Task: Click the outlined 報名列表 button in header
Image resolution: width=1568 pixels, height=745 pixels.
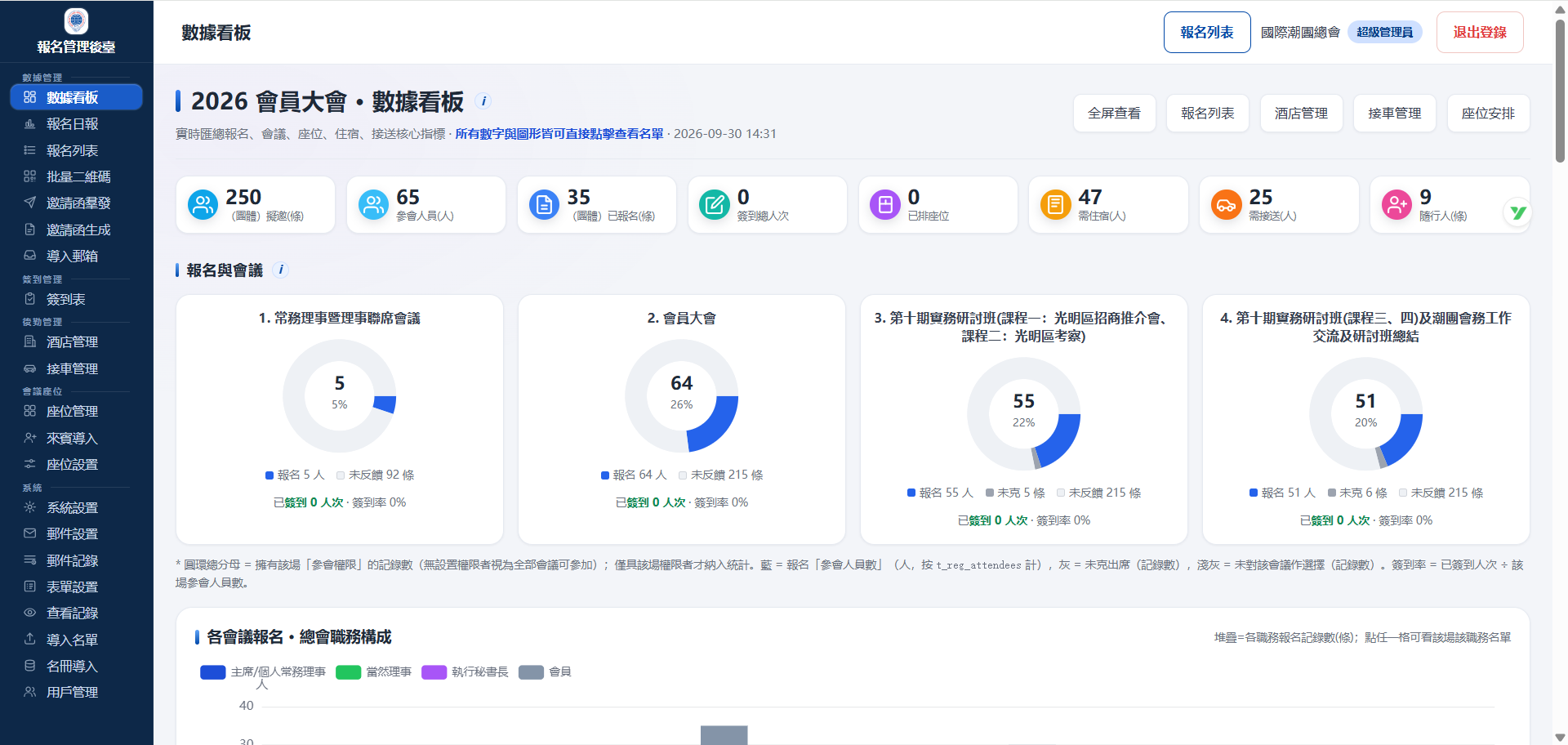Action: [1207, 33]
